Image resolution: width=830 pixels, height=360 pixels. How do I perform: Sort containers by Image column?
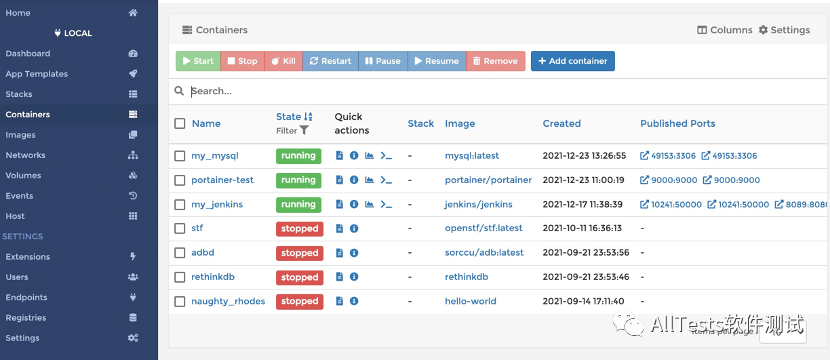pyautogui.click(x=460, y=123)
